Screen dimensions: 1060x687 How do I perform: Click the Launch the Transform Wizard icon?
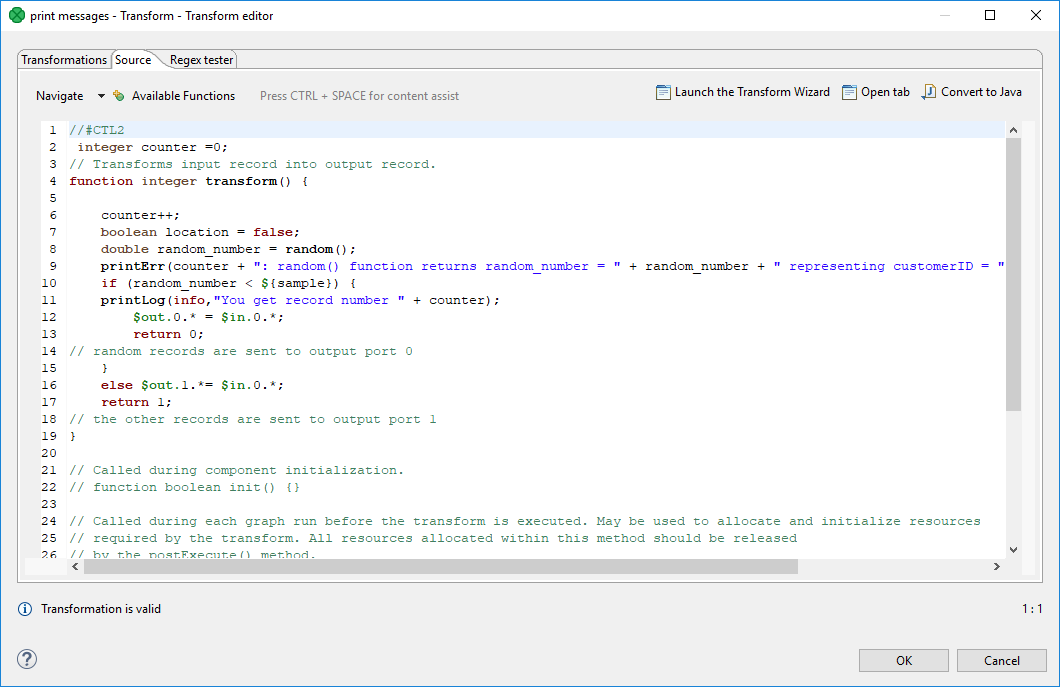[663, 92]
